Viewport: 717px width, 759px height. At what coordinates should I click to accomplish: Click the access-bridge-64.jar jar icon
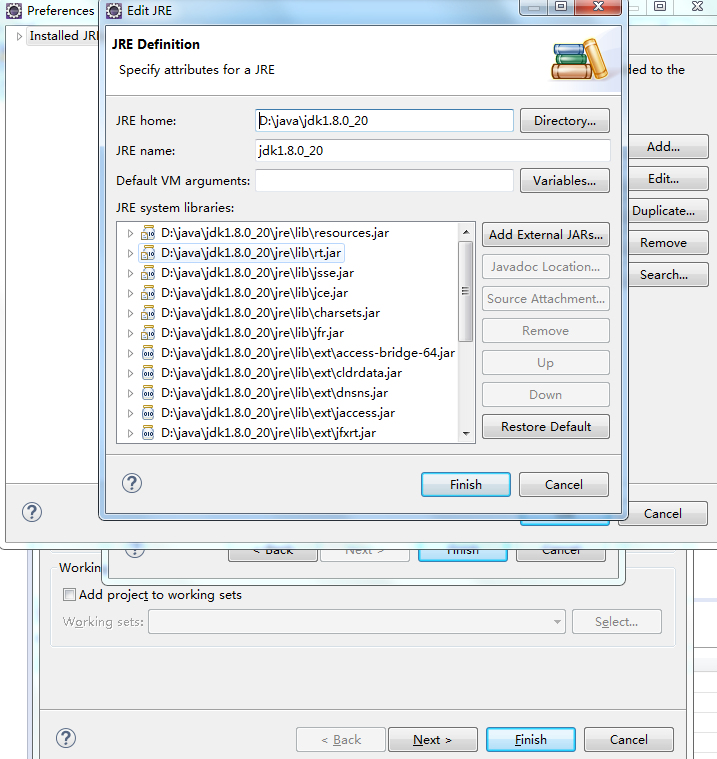coord(148,353)
